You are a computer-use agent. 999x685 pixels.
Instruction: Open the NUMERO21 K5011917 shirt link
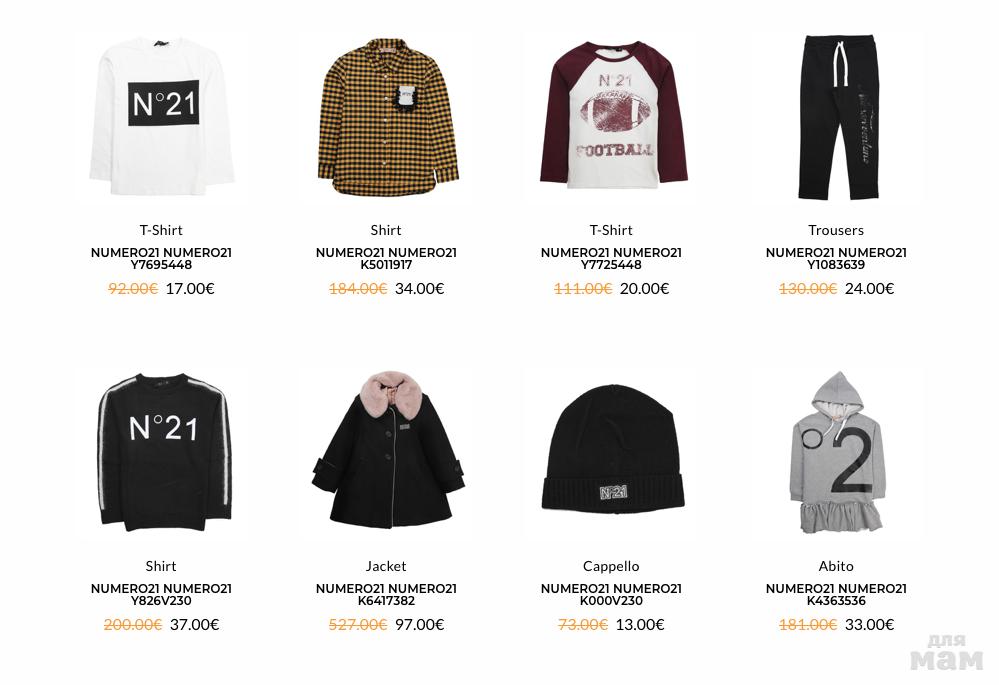point(386,258)
